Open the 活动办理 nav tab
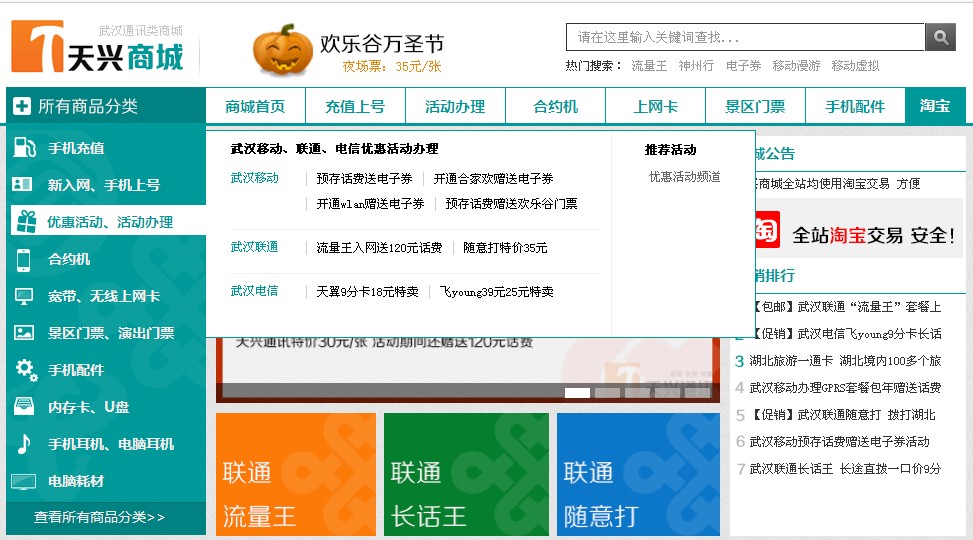The width and height of the screenshot is (973, 540). point(455,106)
